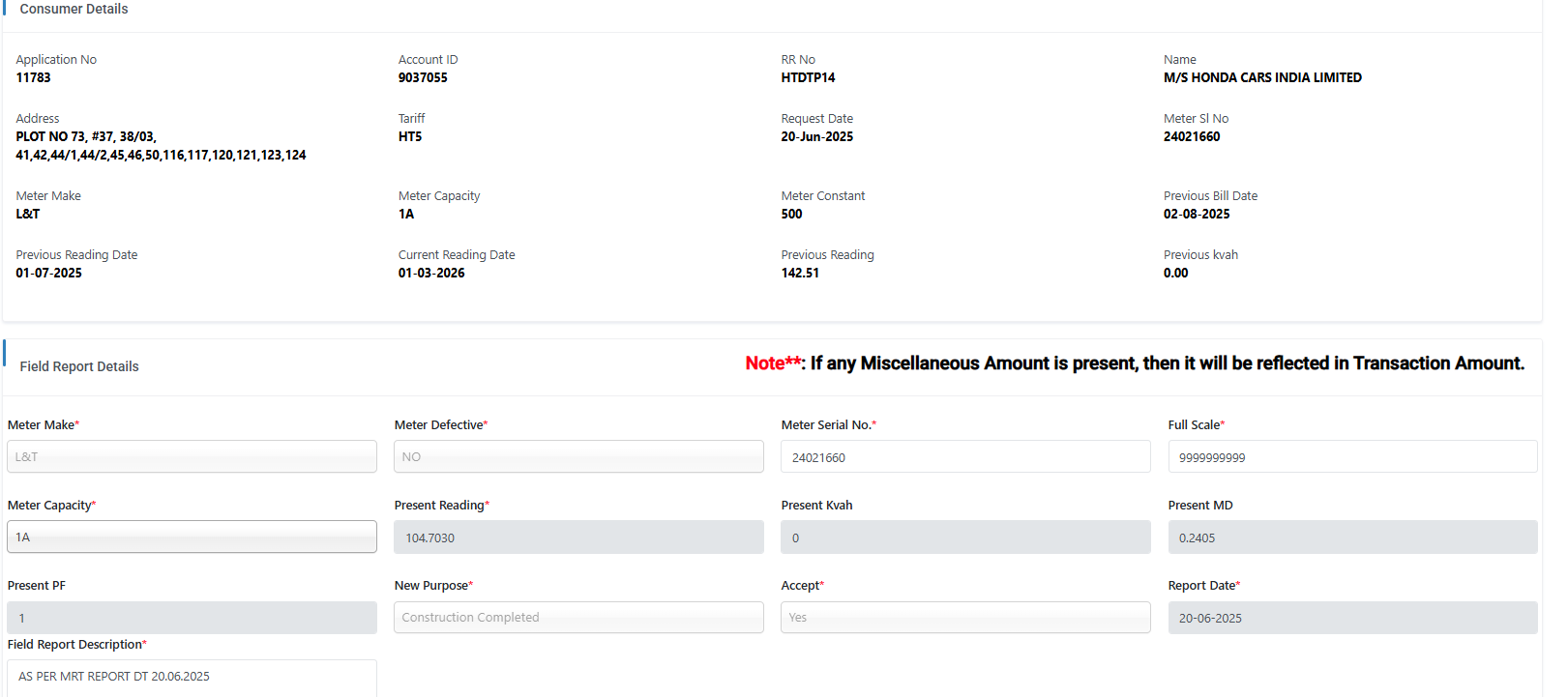This screenshot has height=697, width=1568.
Task: Click the Field Report Details heading
Action: point(79,366)
